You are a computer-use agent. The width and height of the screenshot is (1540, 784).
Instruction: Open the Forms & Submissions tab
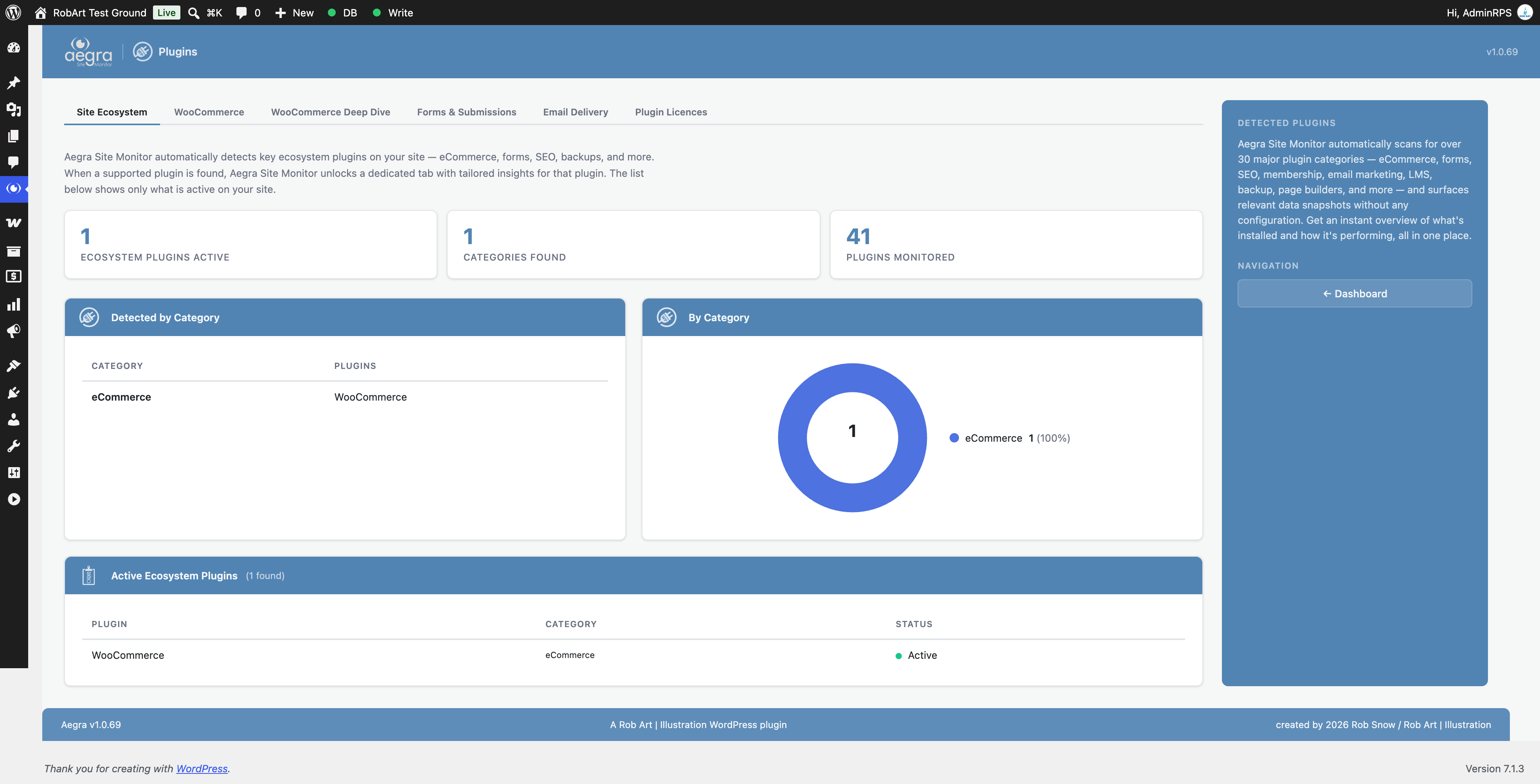[466, 112]
